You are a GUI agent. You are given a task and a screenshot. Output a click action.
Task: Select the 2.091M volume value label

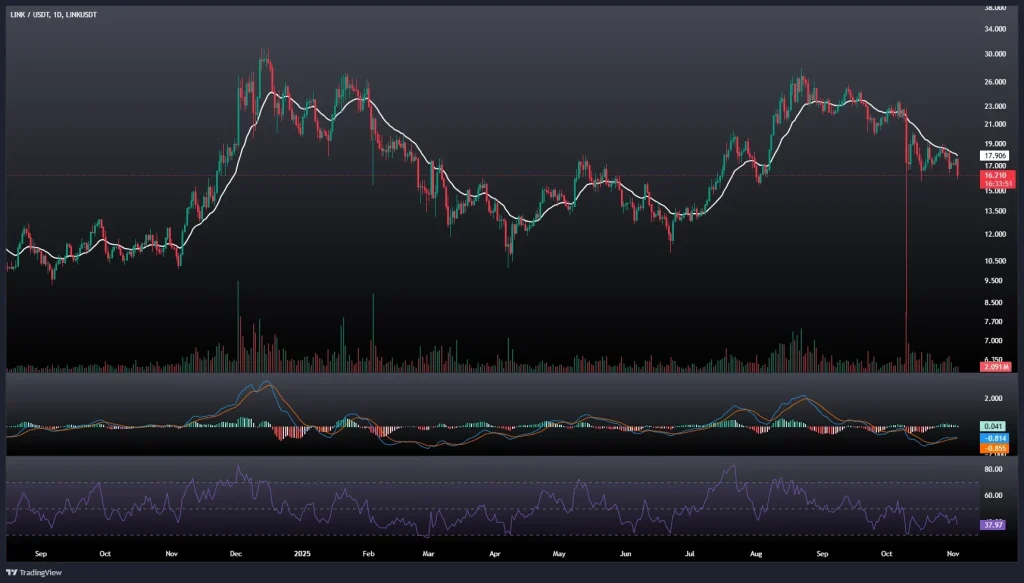click(970, 368)
